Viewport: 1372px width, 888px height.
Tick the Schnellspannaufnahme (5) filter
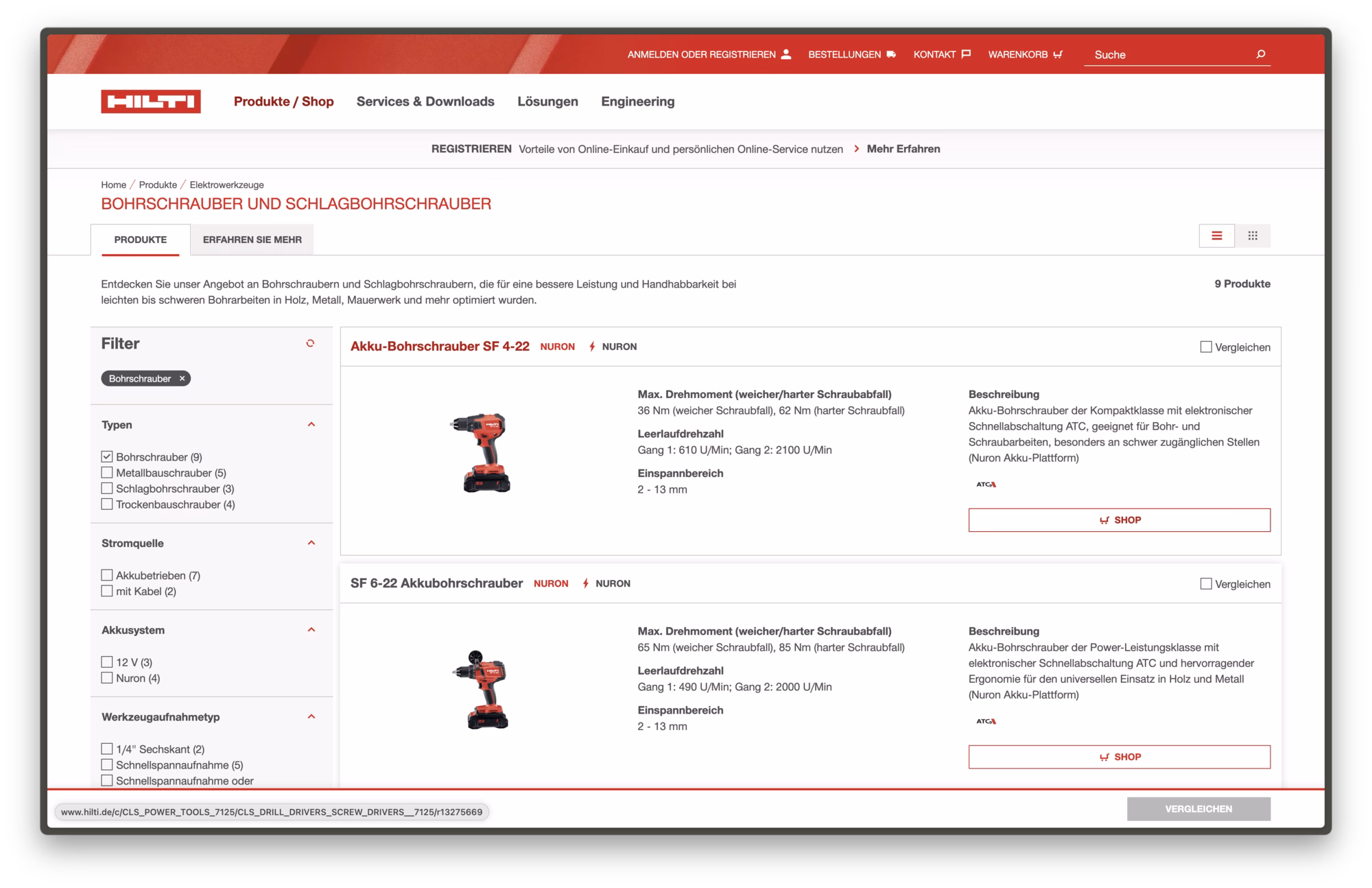pyautogui.click(x=107, y=764)
